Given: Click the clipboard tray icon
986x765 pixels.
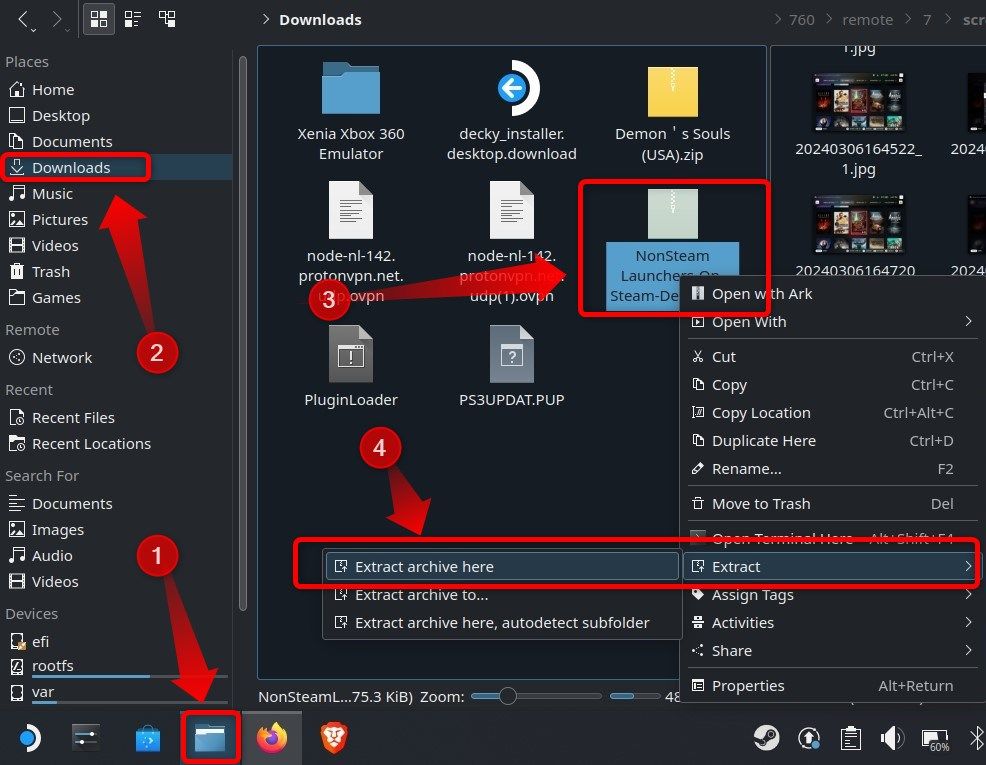Looking at the screenshot, I should (850, 738).
